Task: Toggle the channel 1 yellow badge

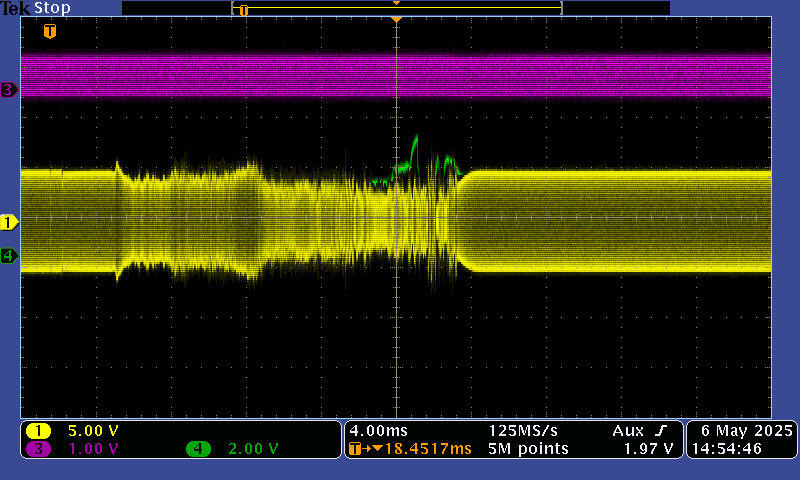Action: coord(39,431)
